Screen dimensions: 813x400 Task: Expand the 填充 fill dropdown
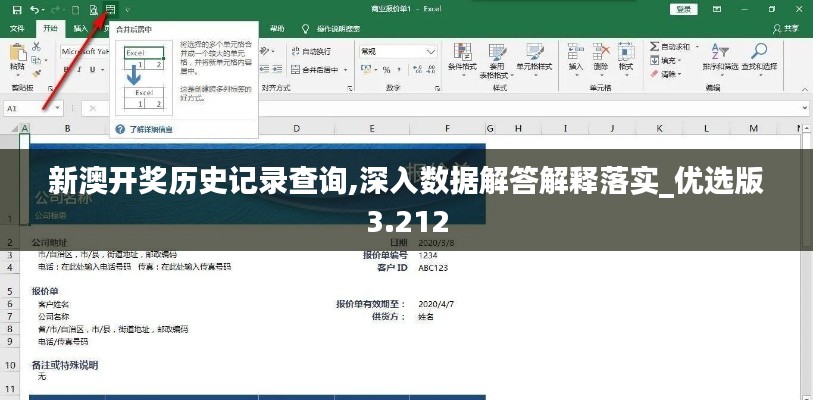pos(679,61)
